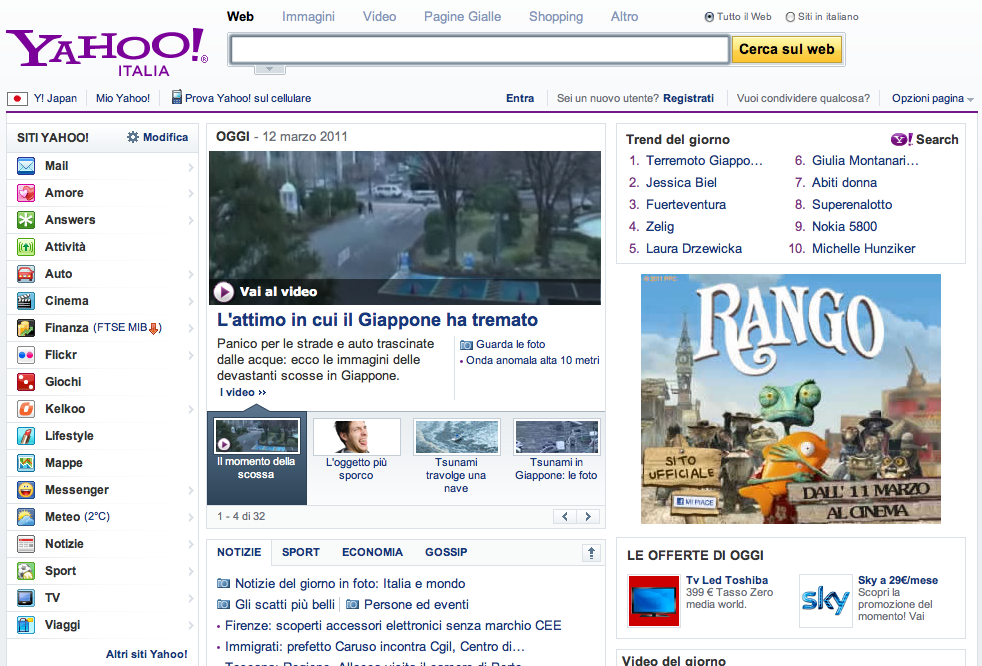Viewport: 982px width, 666px height.
Task: Open the SPORT news tab
Action: (x=301, y=553)
